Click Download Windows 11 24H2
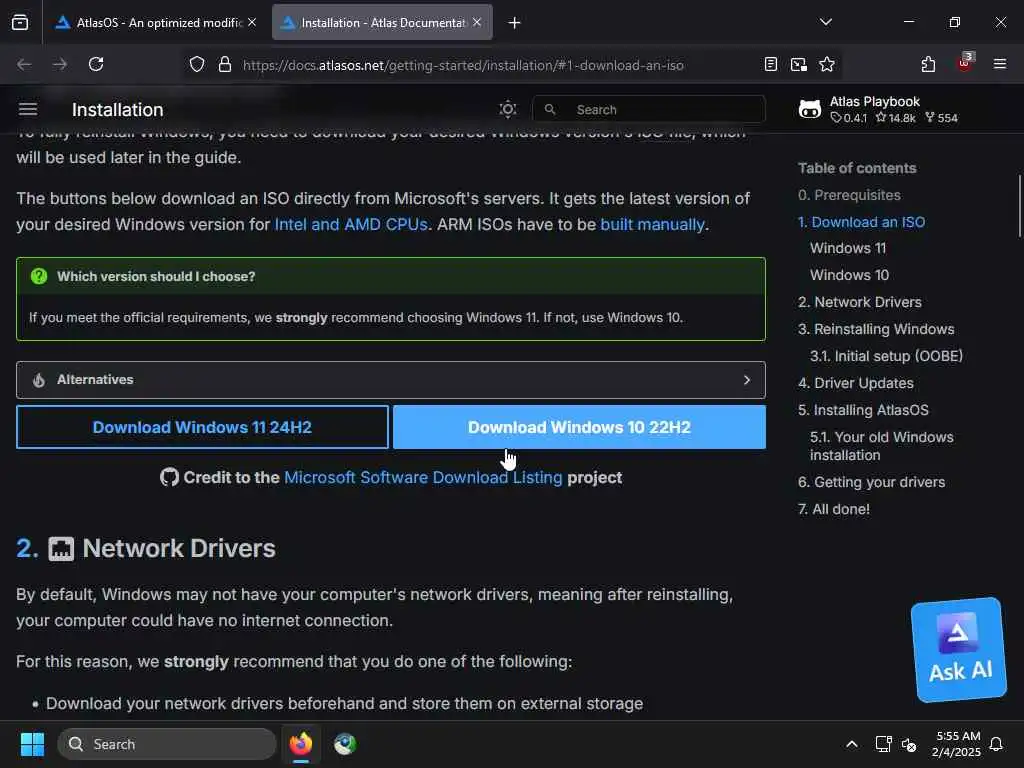Image resolution: width=1024 pixels, height=768 pixels. (x=202, y=427)
